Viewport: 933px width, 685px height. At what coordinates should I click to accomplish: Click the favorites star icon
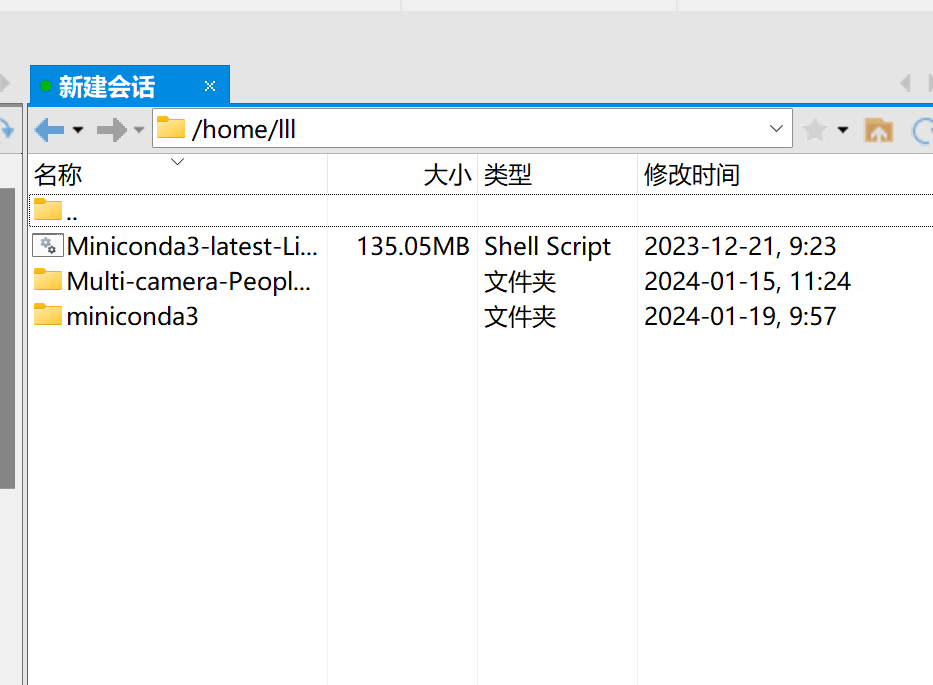click(x=815, y=128)
